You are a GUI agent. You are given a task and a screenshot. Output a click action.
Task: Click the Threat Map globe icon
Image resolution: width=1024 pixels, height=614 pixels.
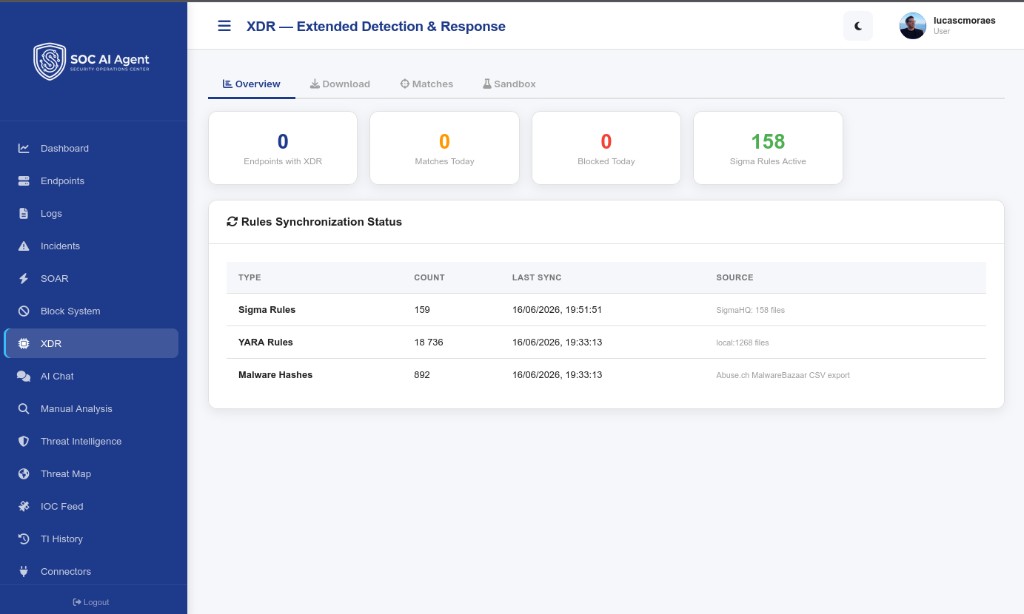point(24,474)
